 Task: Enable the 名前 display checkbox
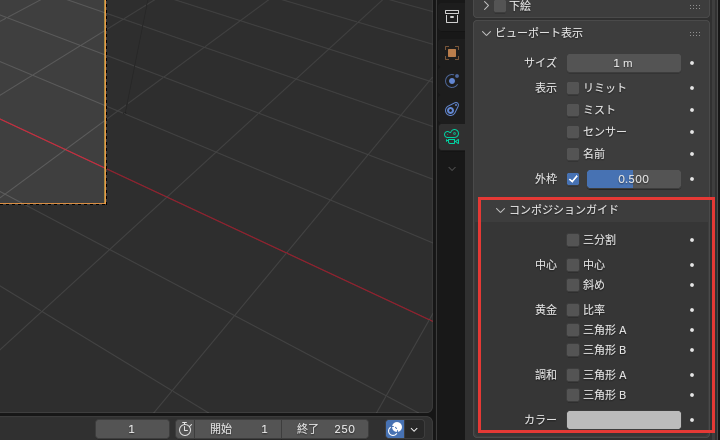pos(573,154)
